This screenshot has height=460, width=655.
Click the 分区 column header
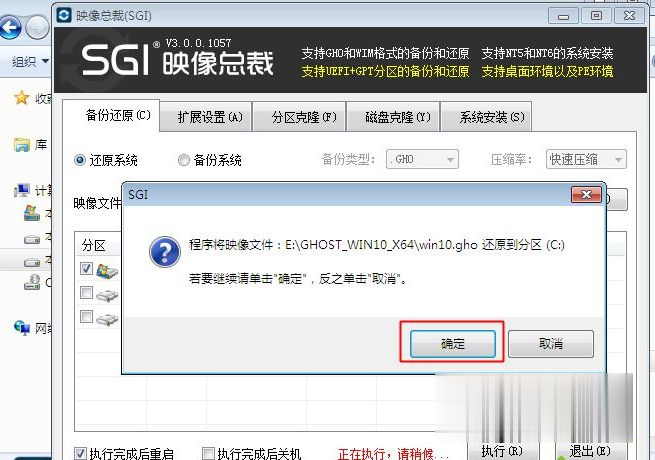coord(93,245)
